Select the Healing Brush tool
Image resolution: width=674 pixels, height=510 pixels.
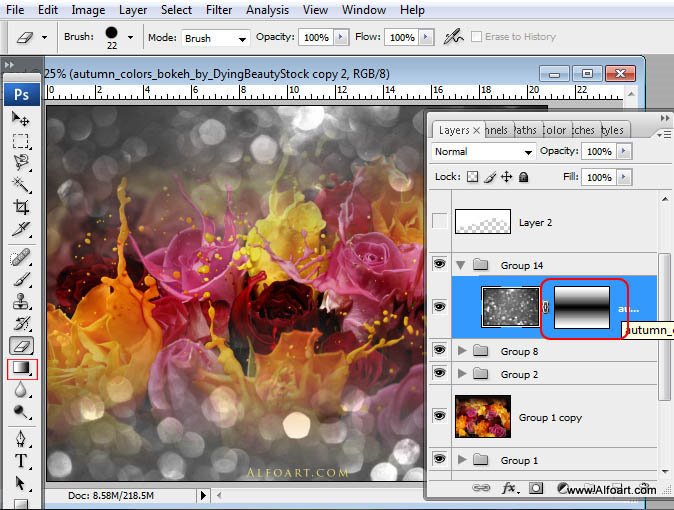click(20, 258)
